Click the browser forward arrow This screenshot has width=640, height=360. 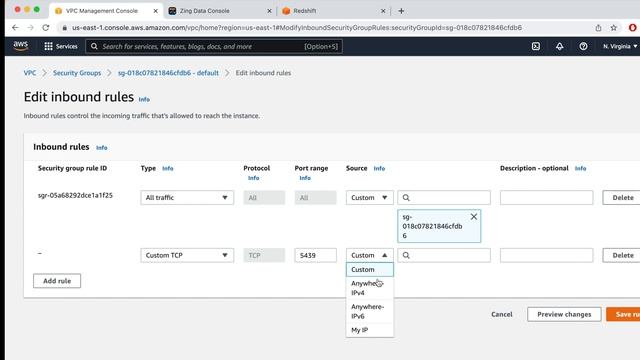[x=30, y=27]
